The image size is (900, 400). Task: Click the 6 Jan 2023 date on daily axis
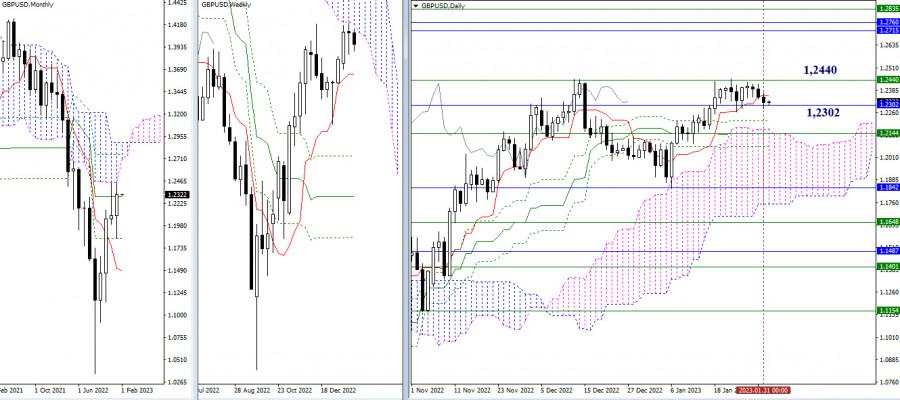[x=685, y=390]
